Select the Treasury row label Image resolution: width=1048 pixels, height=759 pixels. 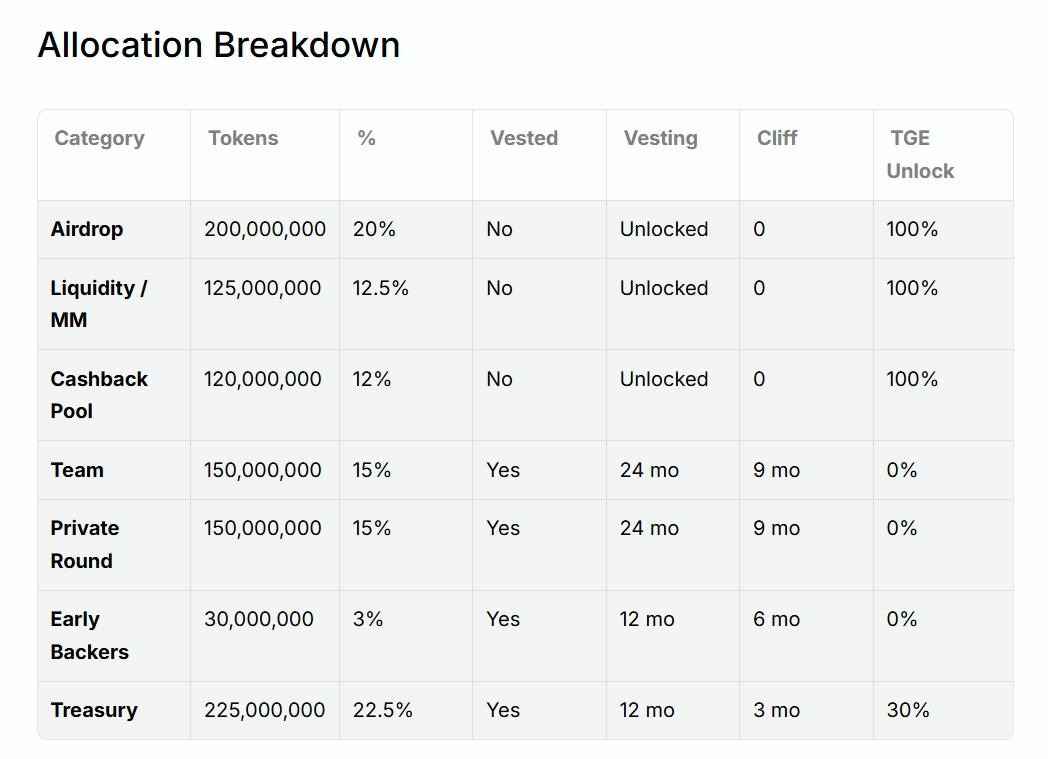click(94, 710)
